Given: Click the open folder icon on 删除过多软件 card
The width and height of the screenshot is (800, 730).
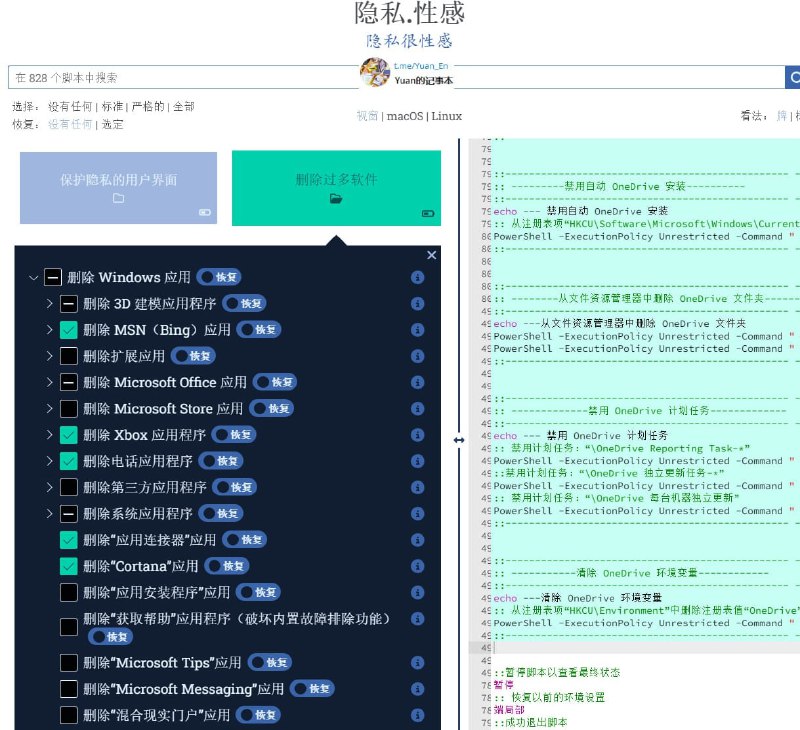Looking at the screenshot, I should tap(336, 198).
